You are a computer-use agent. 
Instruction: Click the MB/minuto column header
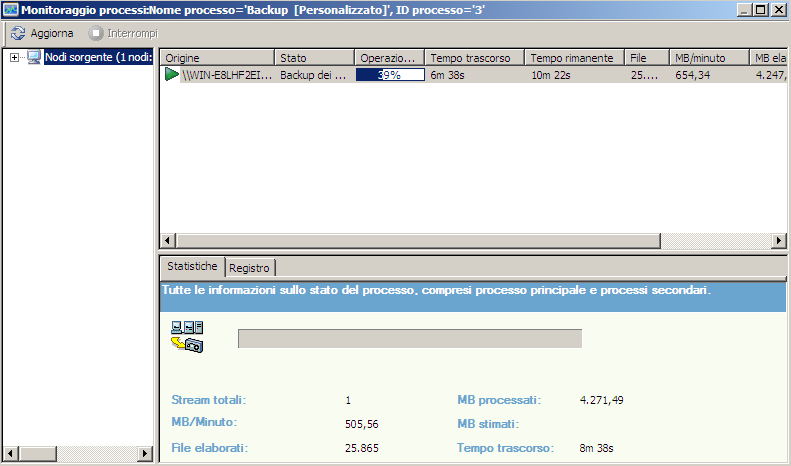tap(709, 58)
